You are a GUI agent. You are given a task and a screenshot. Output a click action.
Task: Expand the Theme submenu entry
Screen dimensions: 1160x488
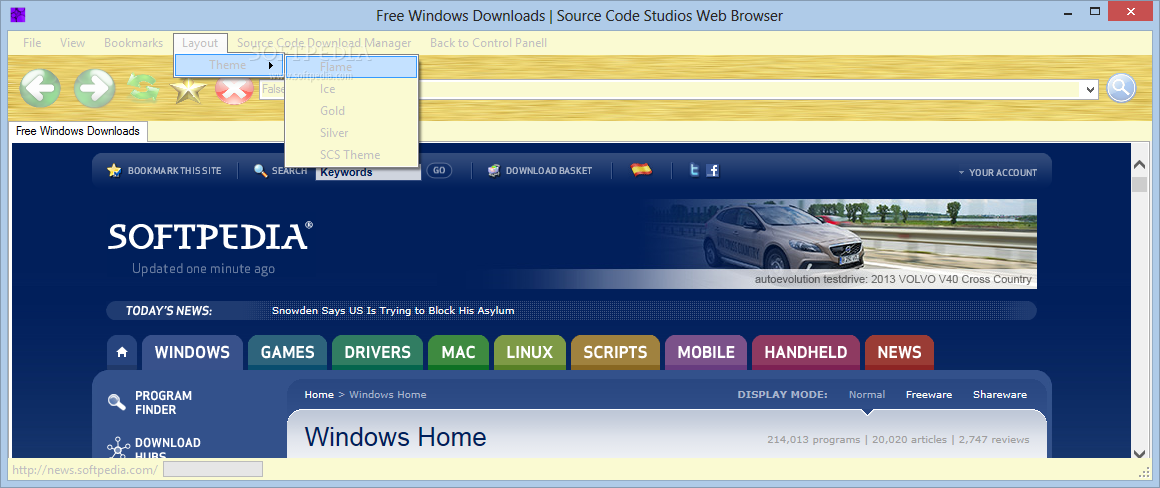[x=229, y=65]
